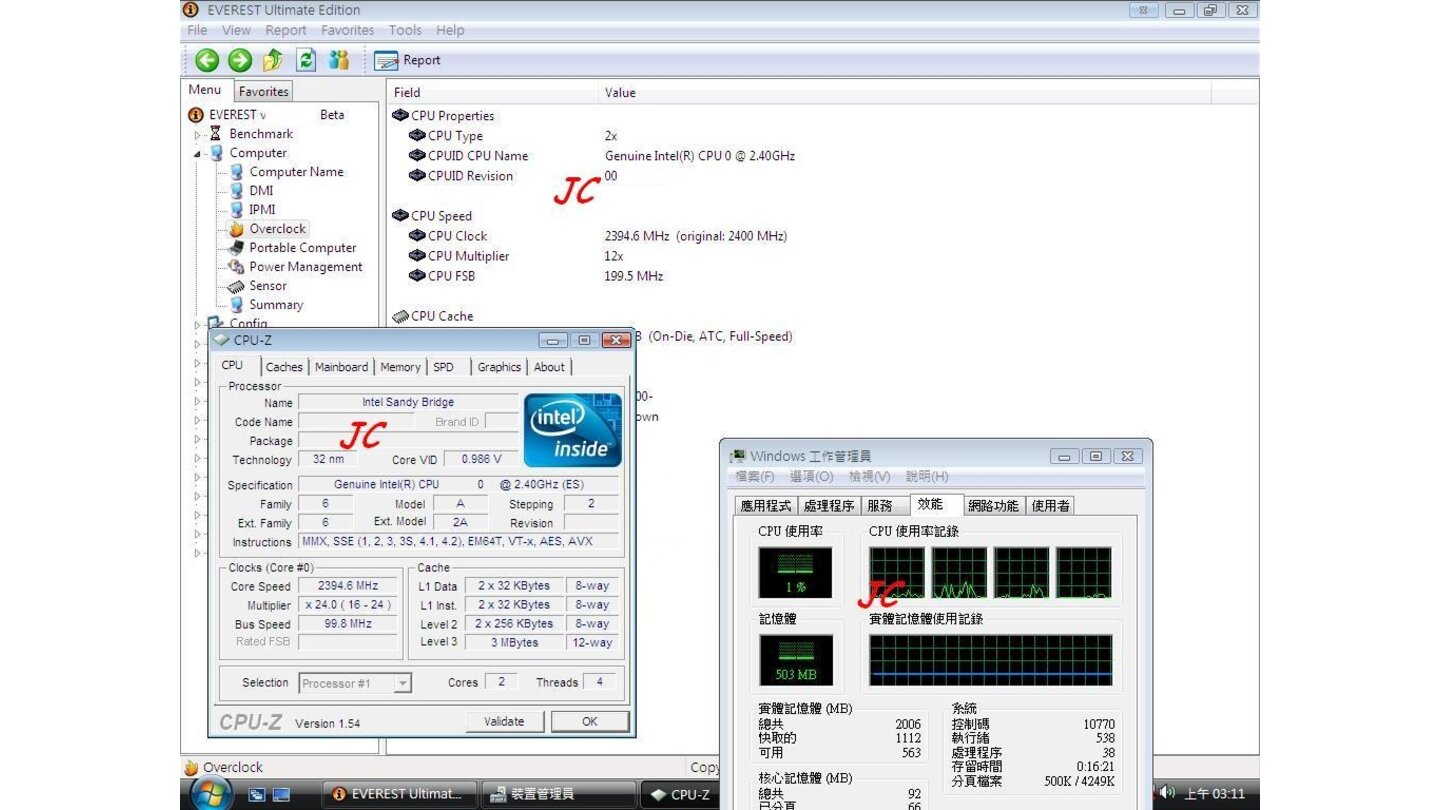Open the 檢視(V) menu in Task Manager
This screenshot has width=1440, height=810.
869,477
